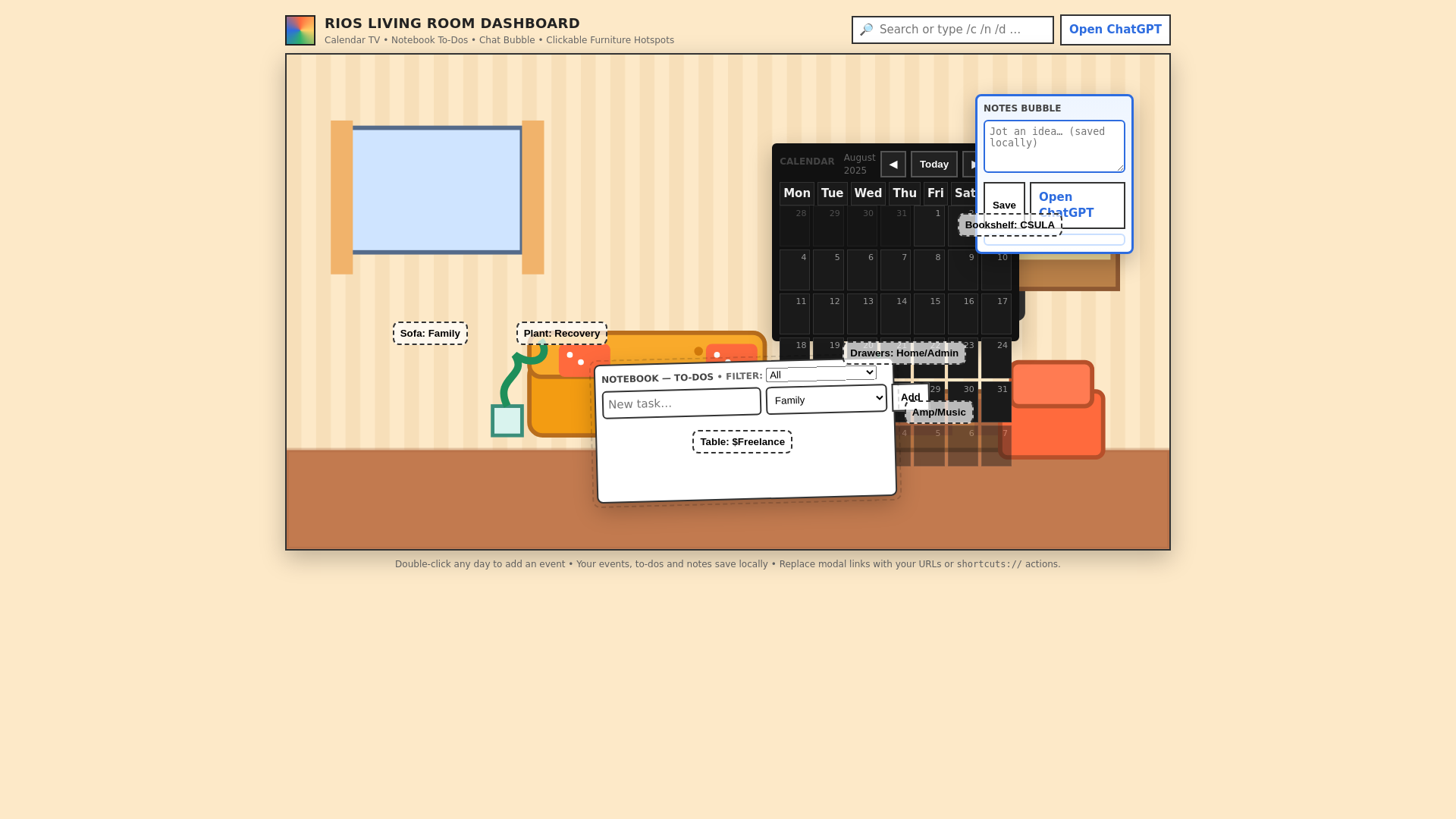Select calendar day 1 of August

coord(929,226)
